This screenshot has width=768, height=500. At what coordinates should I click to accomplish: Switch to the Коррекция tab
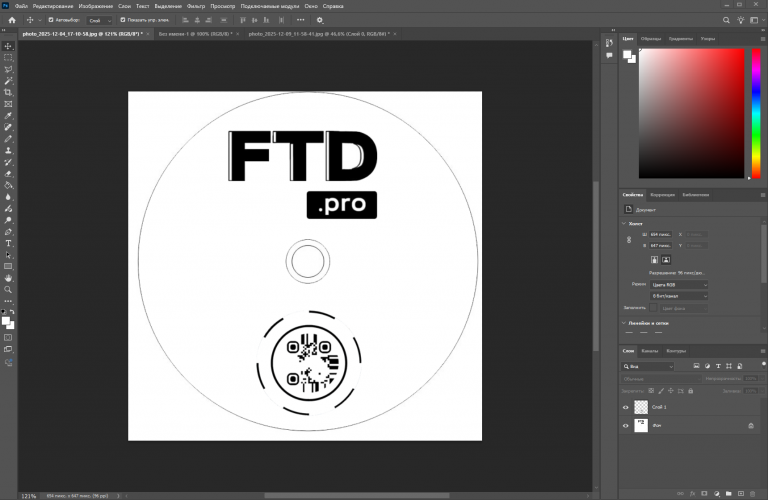[662, 195]
